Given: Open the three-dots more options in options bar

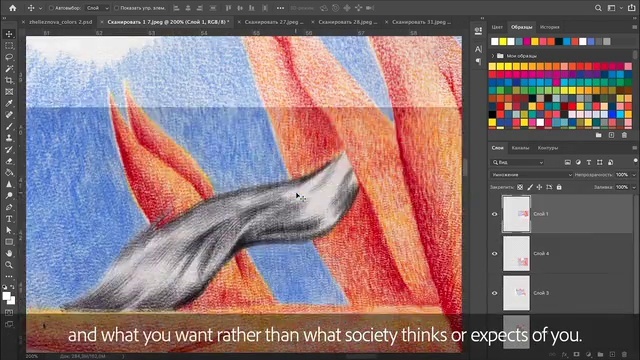Looking at the screenshot, I should (280, 8).
